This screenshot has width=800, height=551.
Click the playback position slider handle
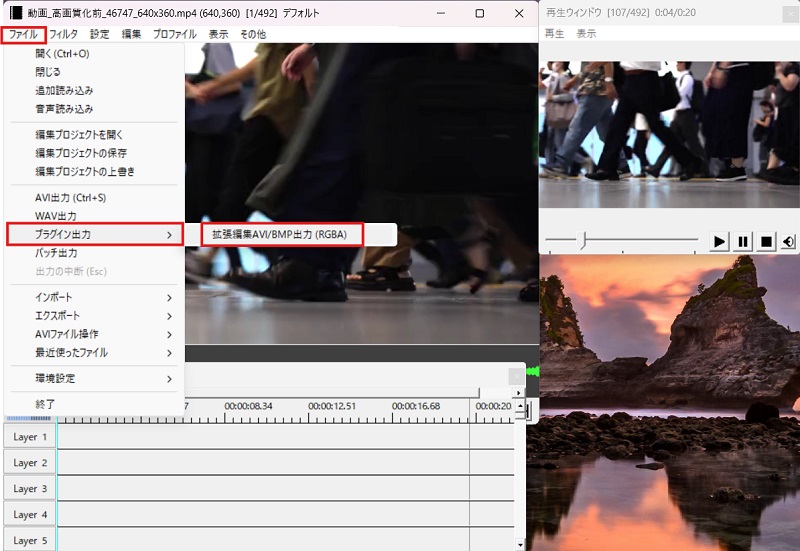(x=583, y=240)
